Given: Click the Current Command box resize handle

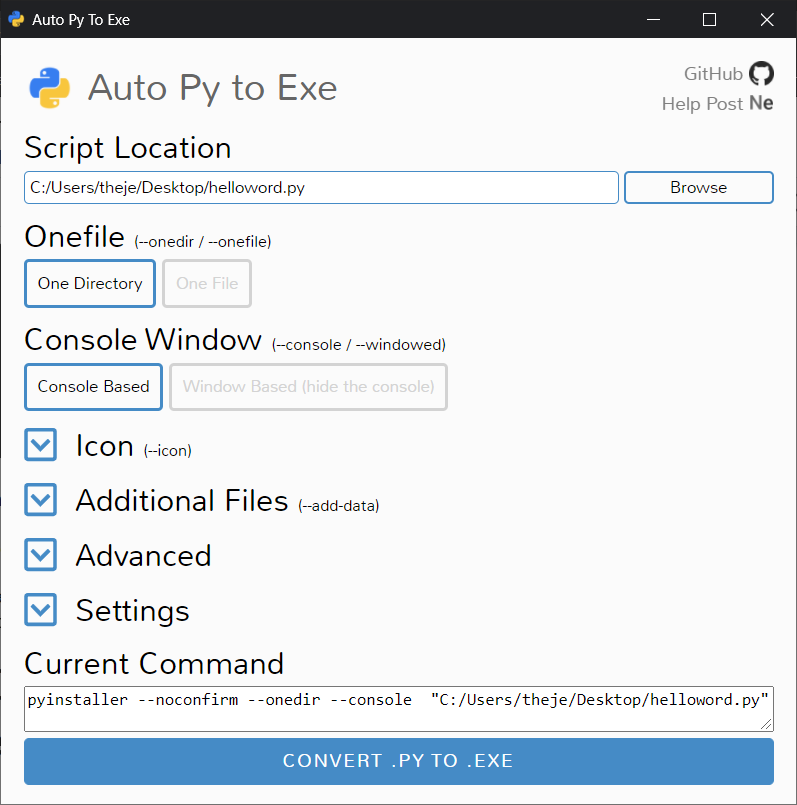Looking at the screenshot, I should coord(766,724).
